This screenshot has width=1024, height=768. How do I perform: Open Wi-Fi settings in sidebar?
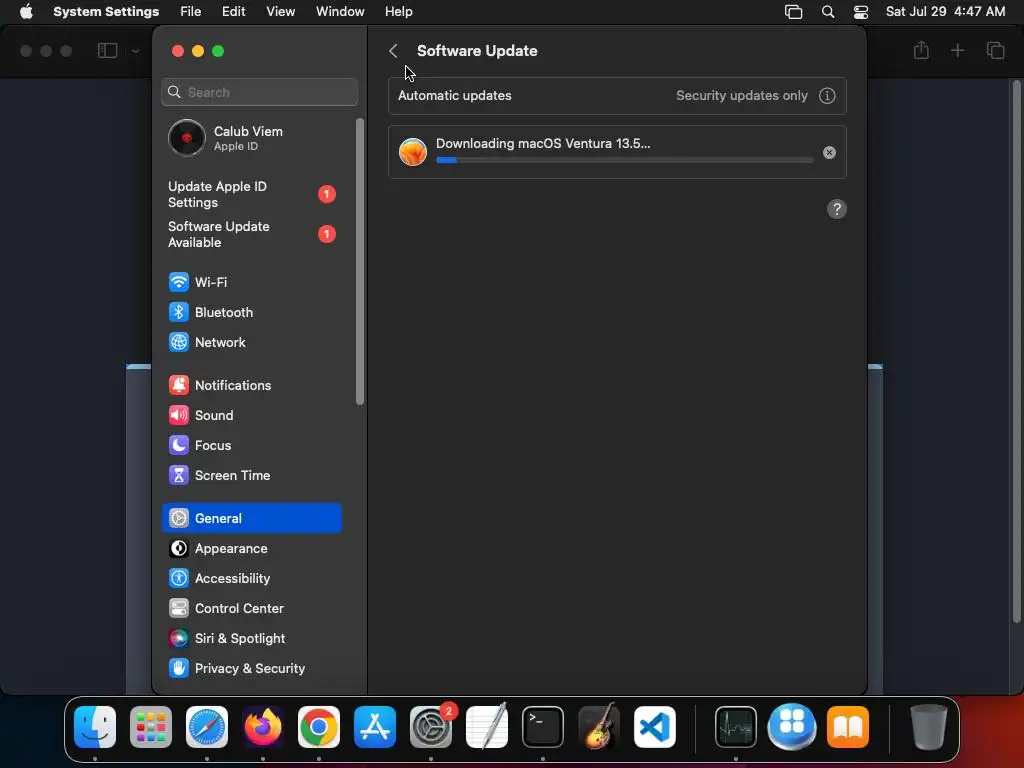point(251,282)
